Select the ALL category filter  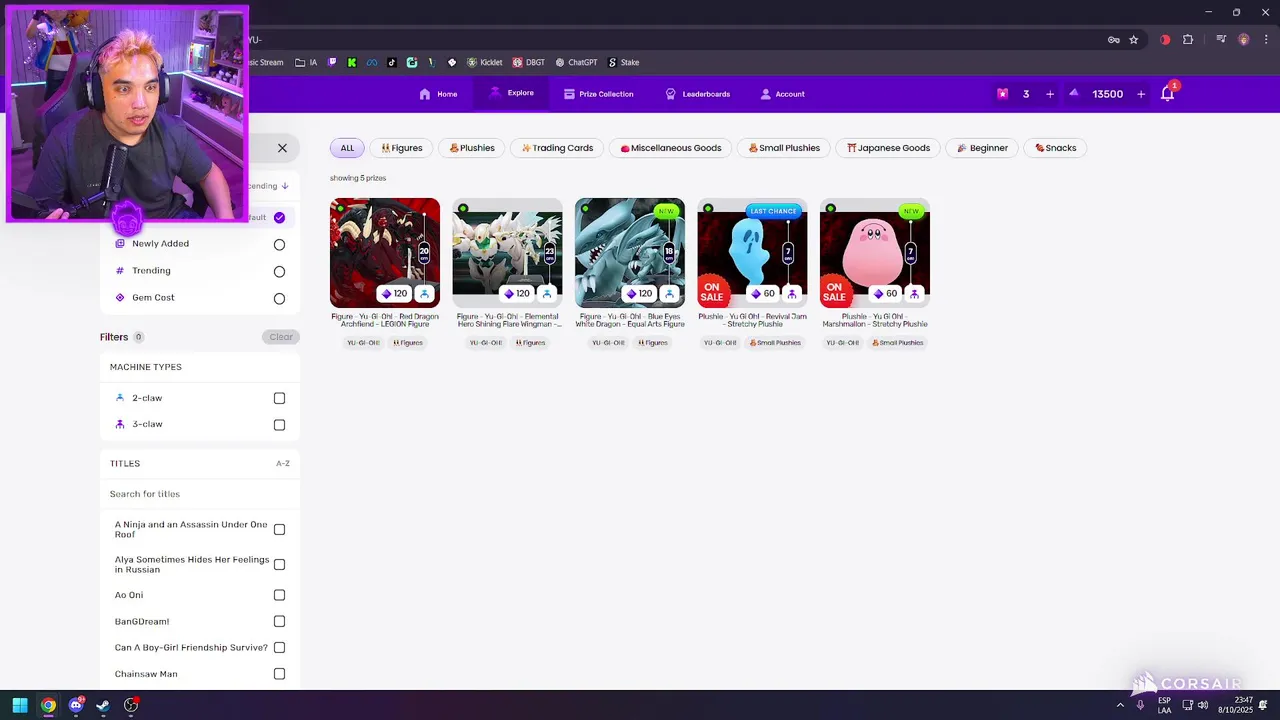pyautogui.click(x=347, y=148)
